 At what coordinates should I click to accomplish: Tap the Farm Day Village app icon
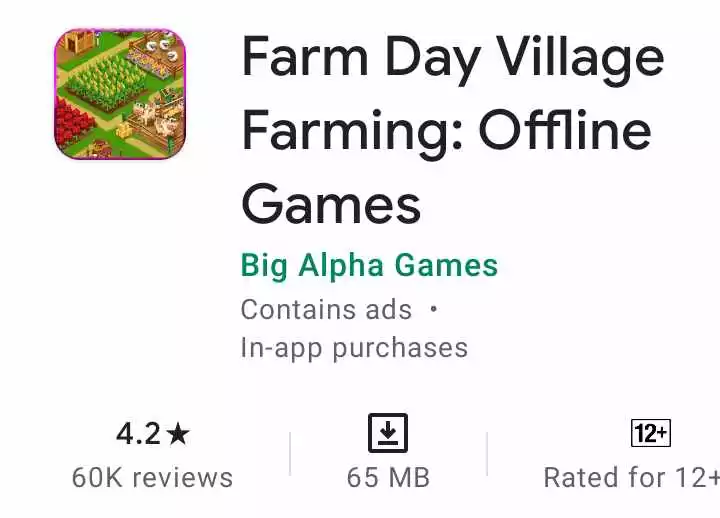point(120,94)
